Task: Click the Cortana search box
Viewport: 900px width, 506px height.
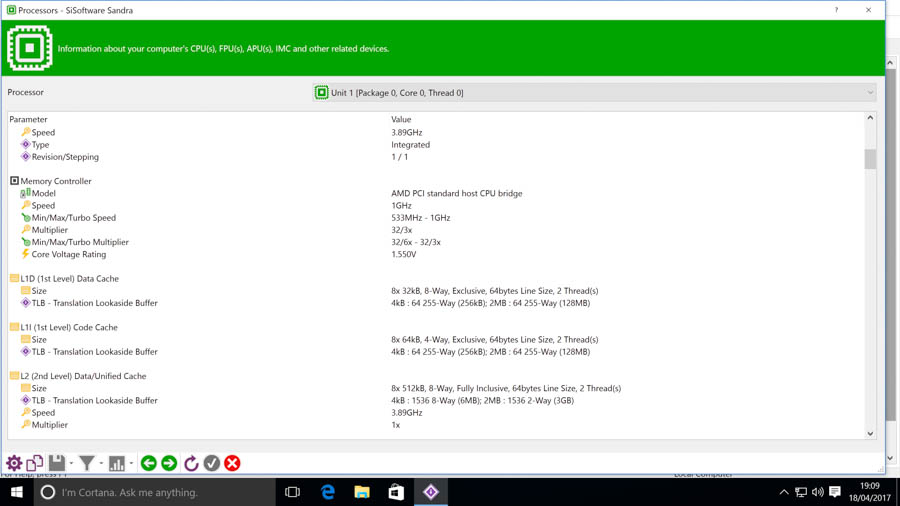Action: pos(155,492)
